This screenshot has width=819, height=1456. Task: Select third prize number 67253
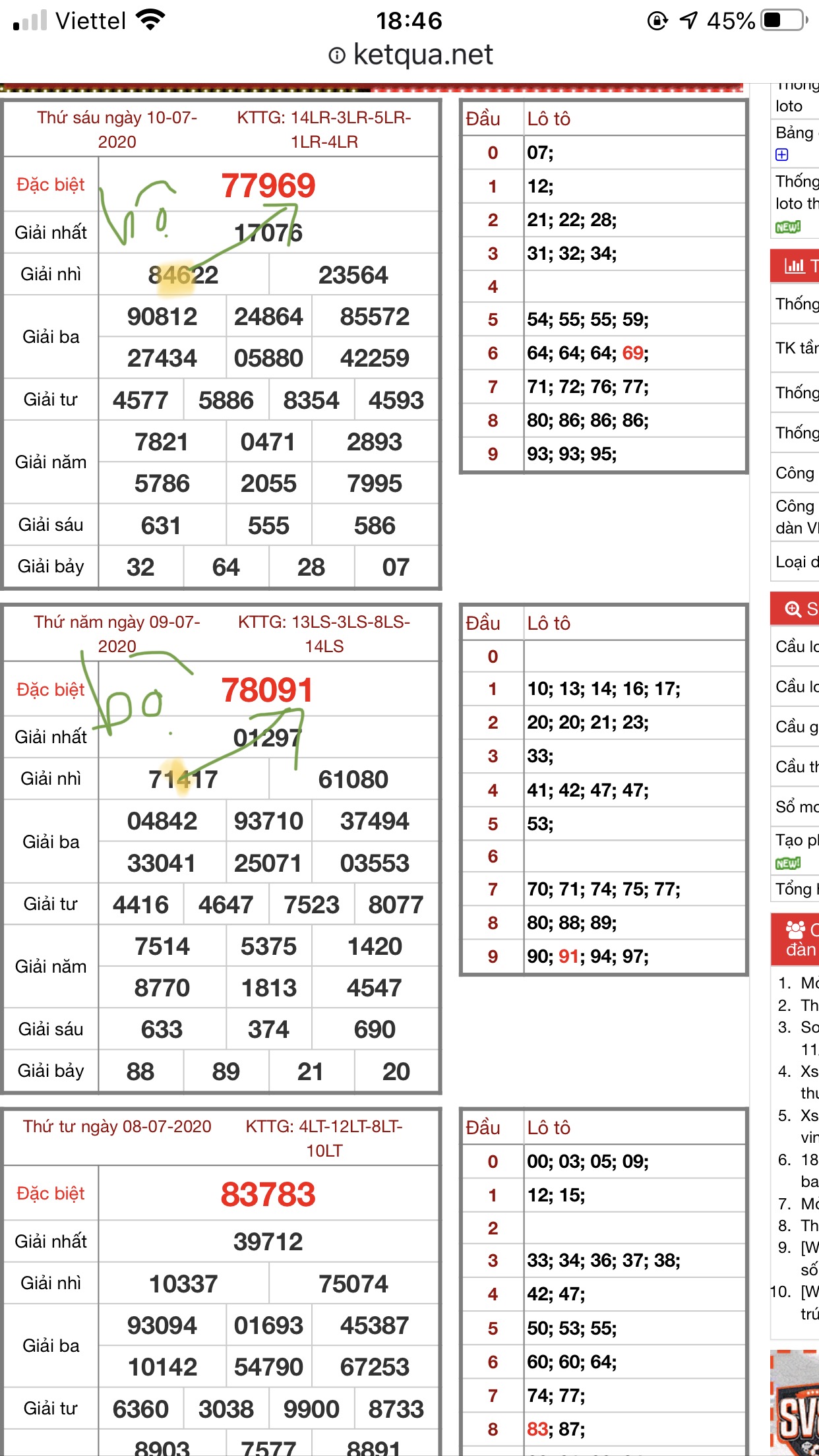click(375, 1367)
